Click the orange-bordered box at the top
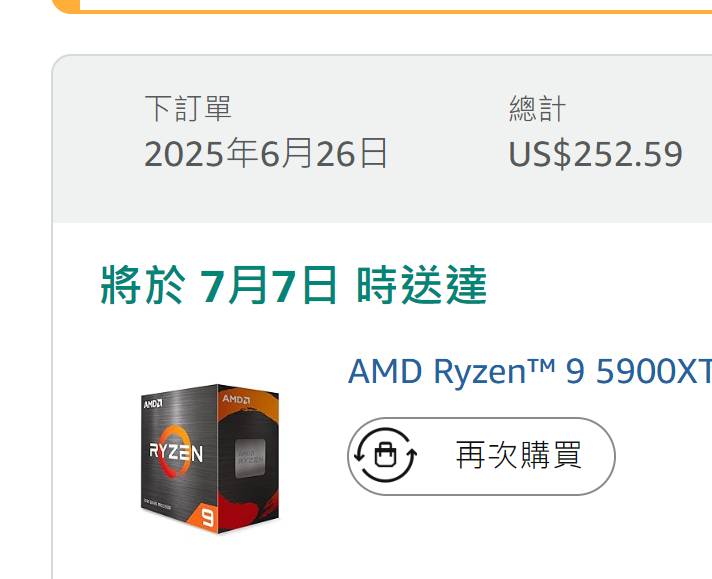 coord(382,6)
